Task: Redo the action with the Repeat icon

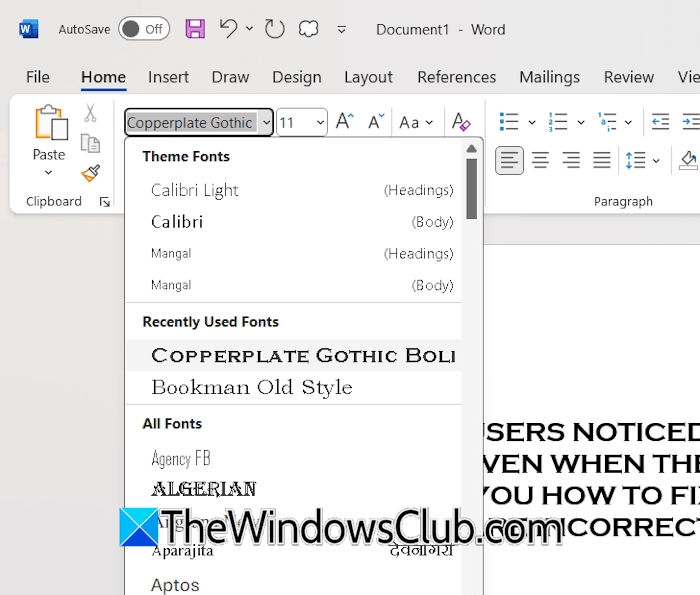Action: coord(274,29)
